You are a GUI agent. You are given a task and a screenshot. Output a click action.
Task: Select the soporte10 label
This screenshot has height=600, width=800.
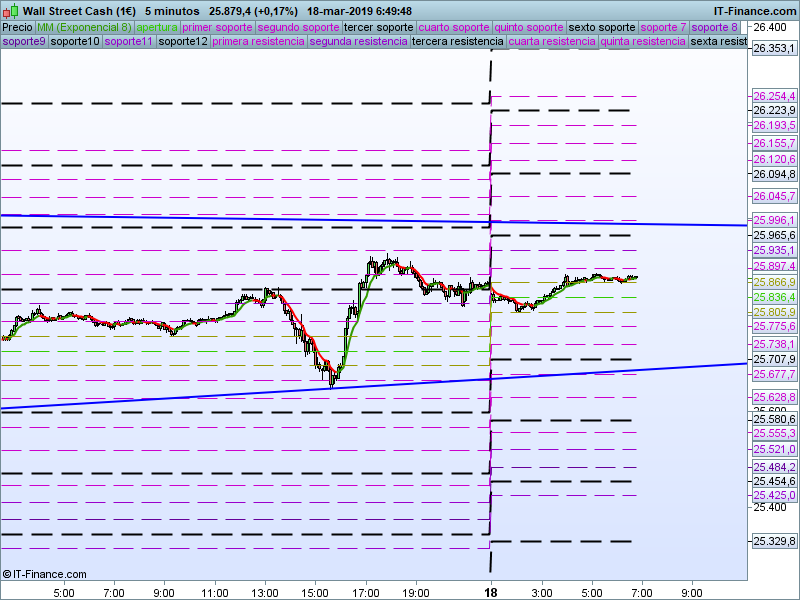pyautogui.click(x=75, y=41)
